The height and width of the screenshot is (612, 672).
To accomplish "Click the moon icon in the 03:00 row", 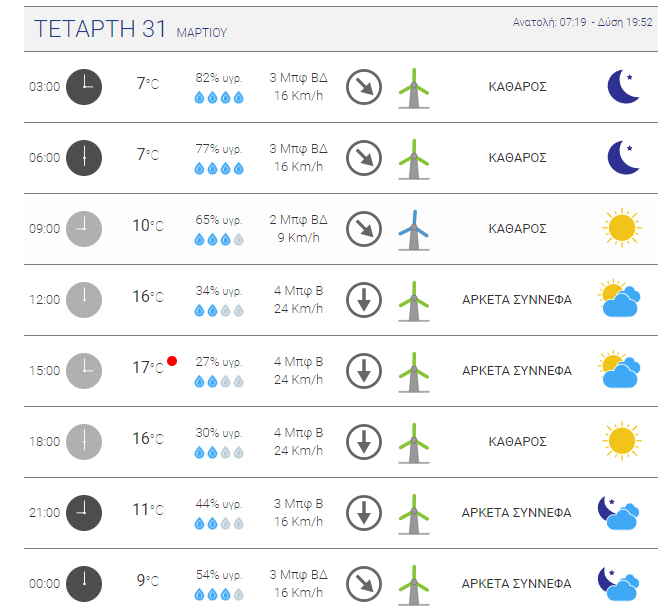I will tap(623, 87).
